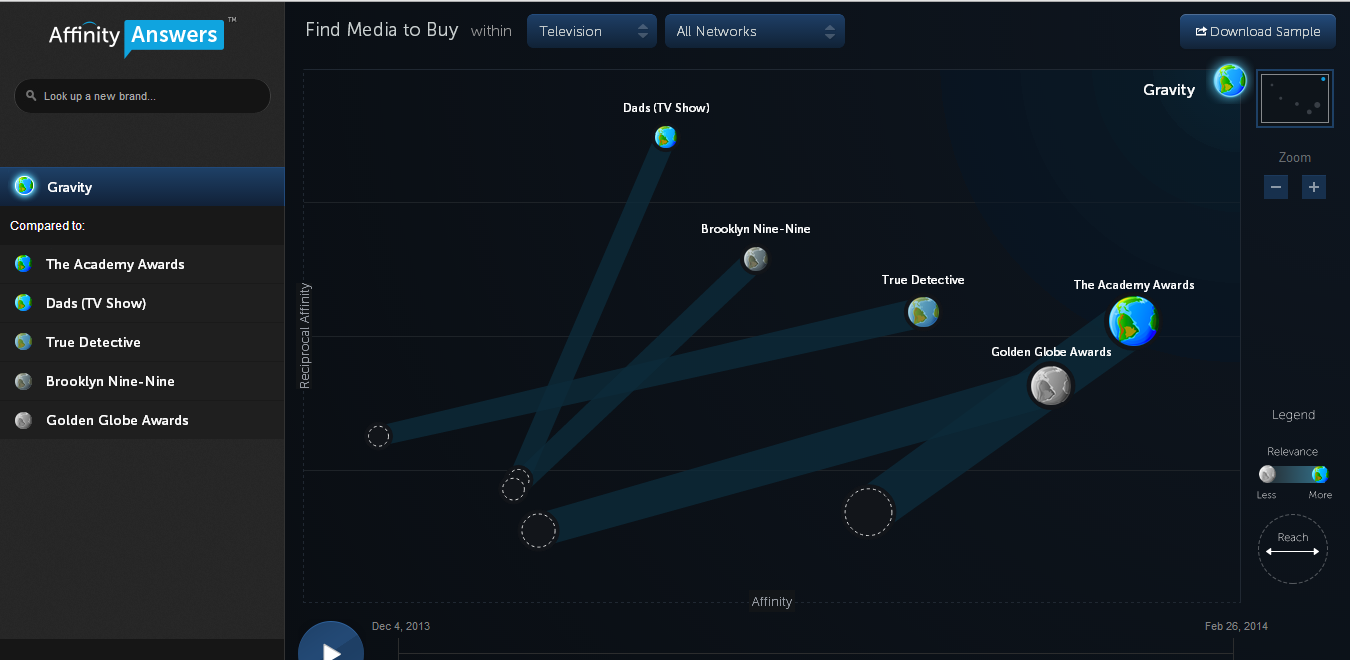Click dashed origin circle of Academy Awards trail
The width and height of the screenshot is (1350, 660).
coord(868,512)
